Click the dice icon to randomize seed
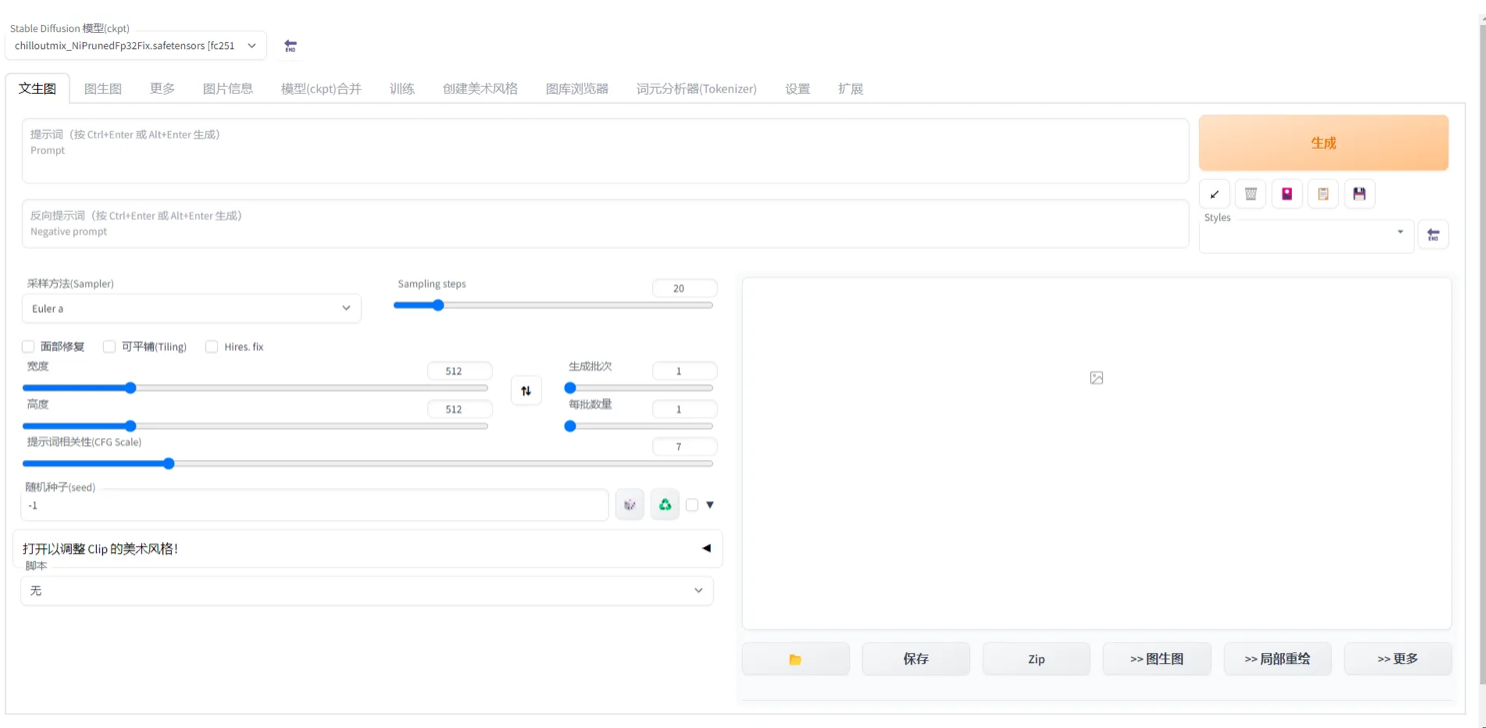Image resolution: width=1486 pixels, height=728 pixels. pyautogui.click(x=630, y=505)
